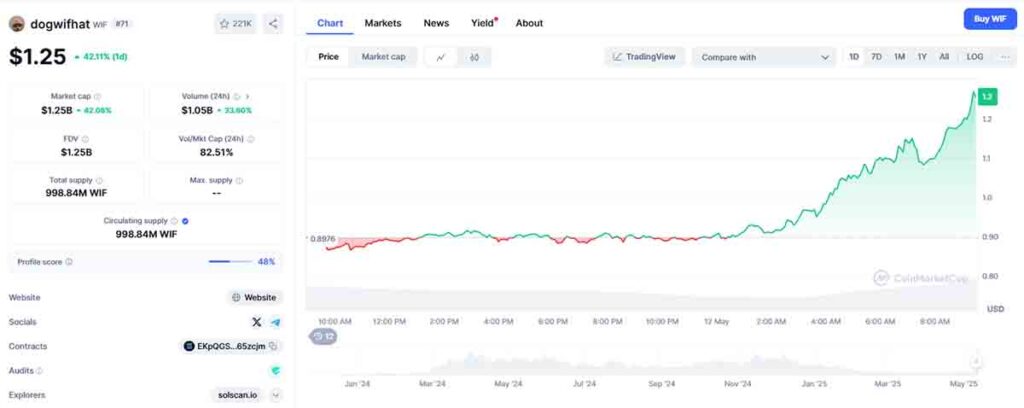Select the Price chart toggle

[328, 57]
